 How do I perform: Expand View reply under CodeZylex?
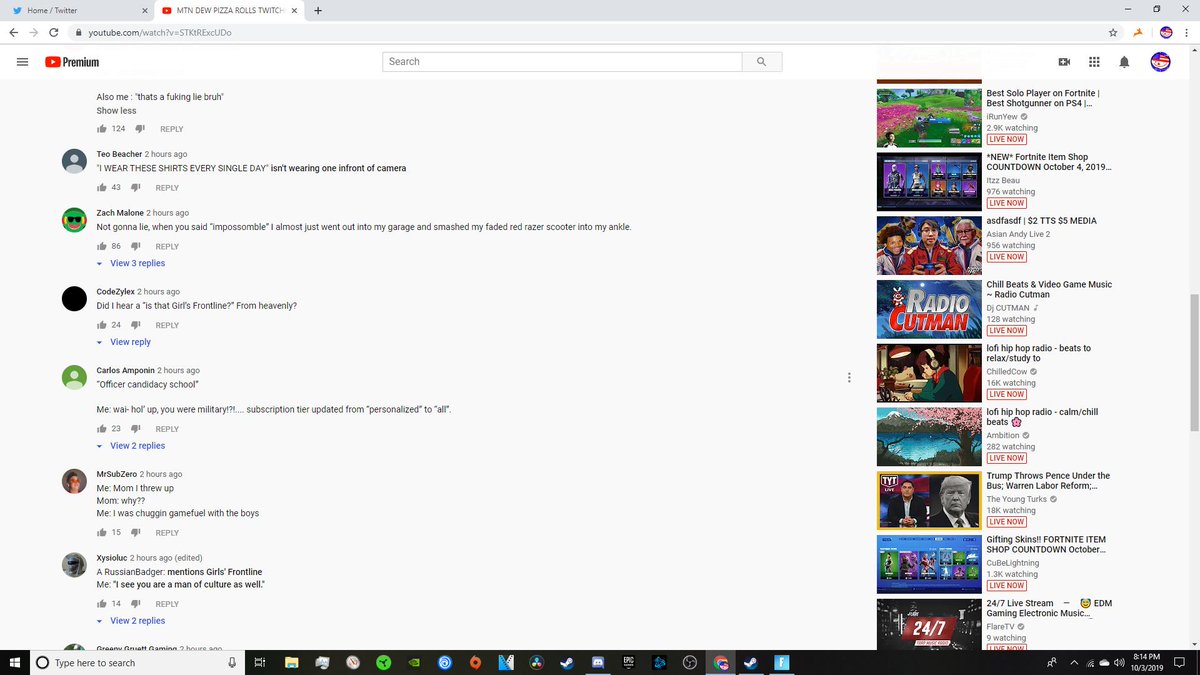tap(124, 342)
